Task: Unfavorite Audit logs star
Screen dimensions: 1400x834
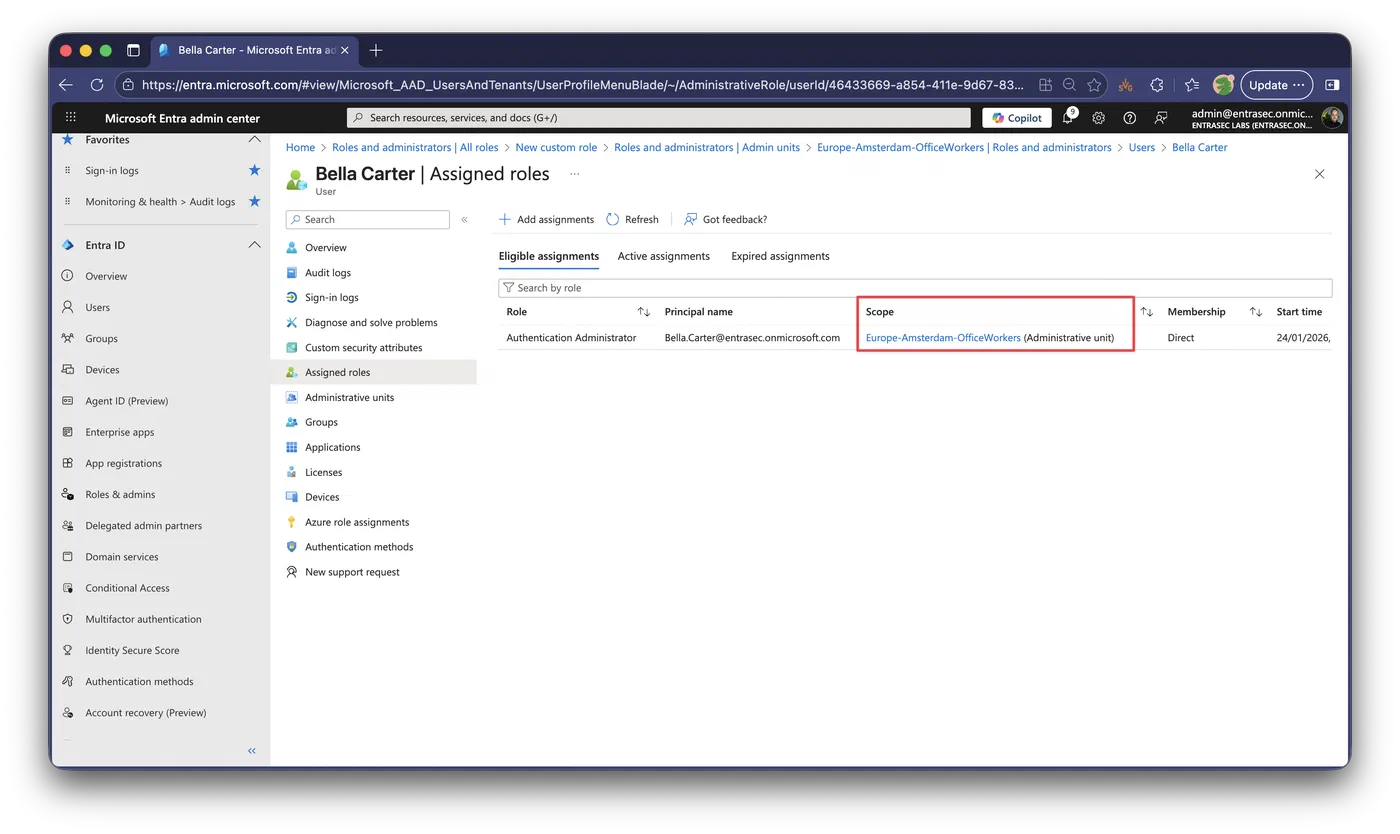Action: click(254, 201)
